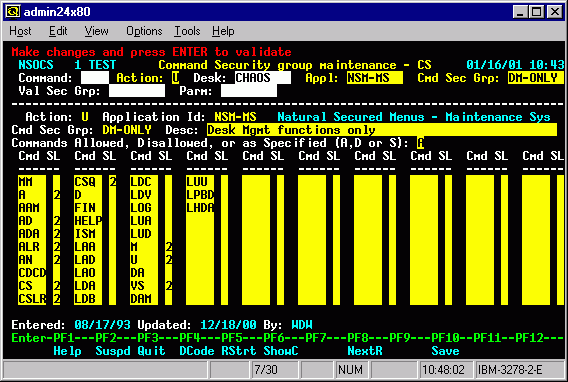Click the ALR command cell
The height and width of the screenshot is (382, 568).
click(x=32, y=247)
